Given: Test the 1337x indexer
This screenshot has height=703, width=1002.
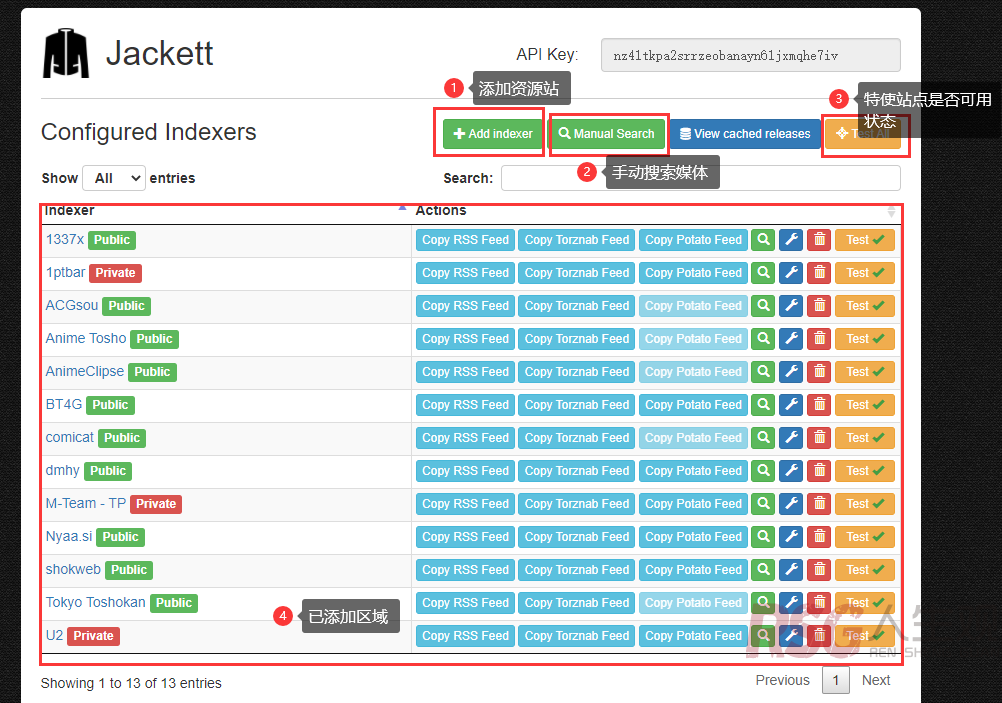Looking at the screenshot, I should pyautogui.click(x=865, y=240).
